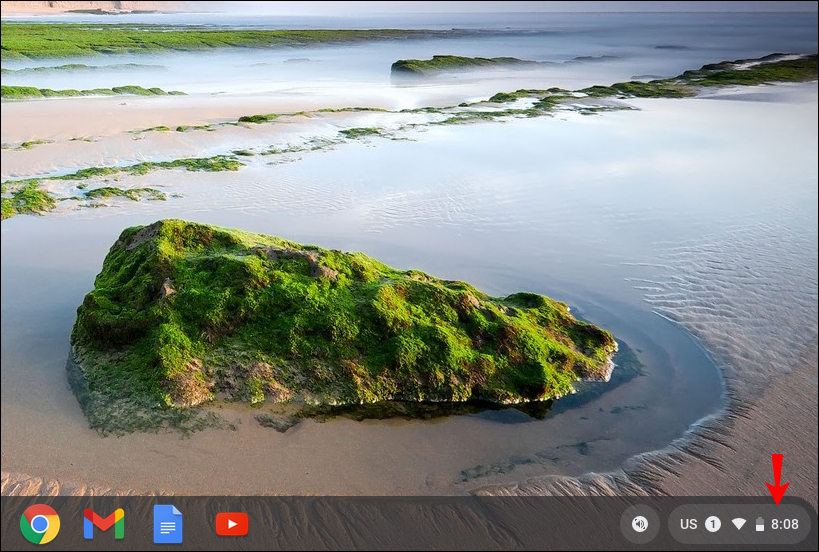Click the battery status icon

point(760,524)
